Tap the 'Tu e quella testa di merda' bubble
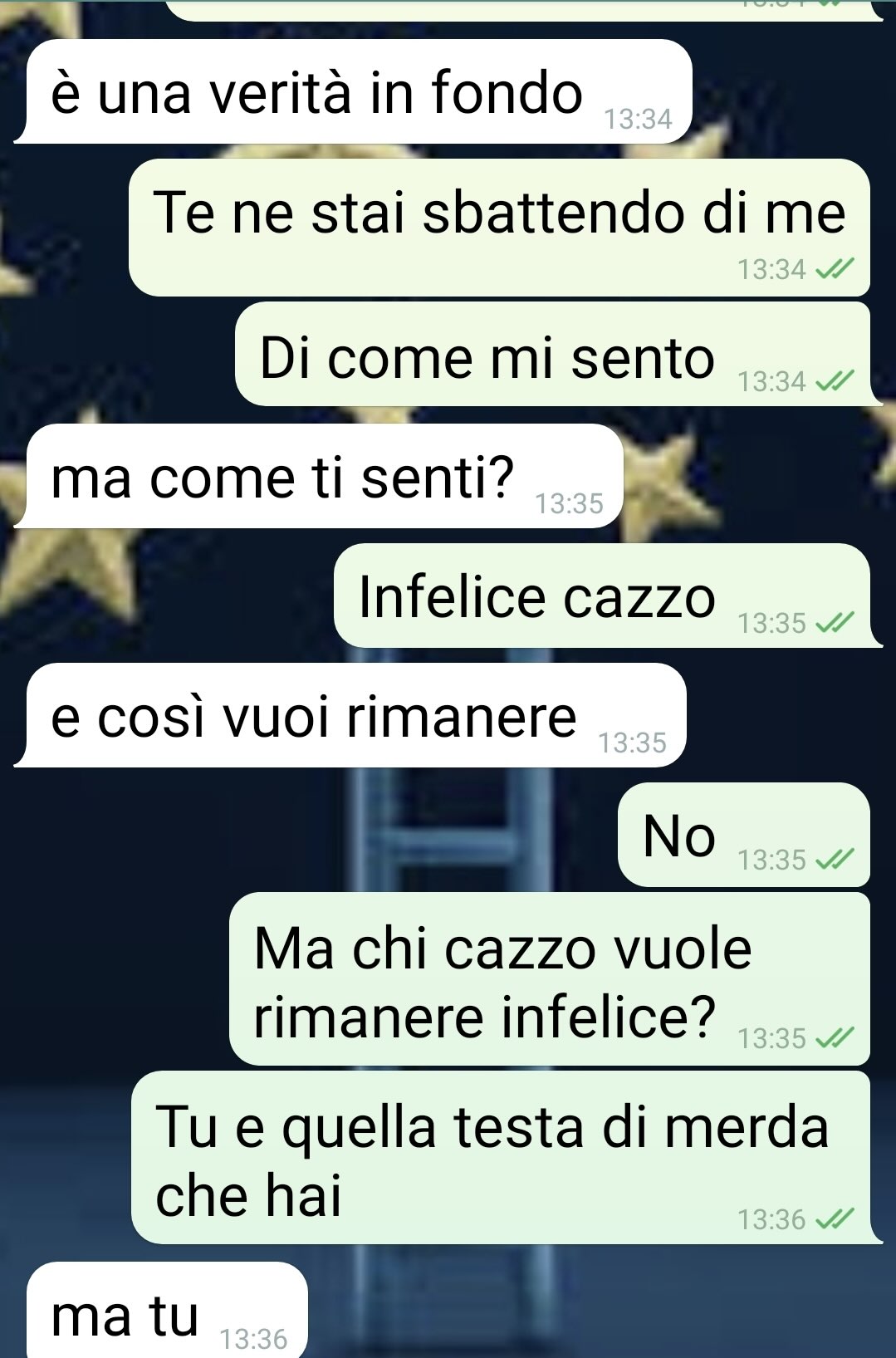The height and width of the screenshot is (1358, 896). tap(507, 1157)
